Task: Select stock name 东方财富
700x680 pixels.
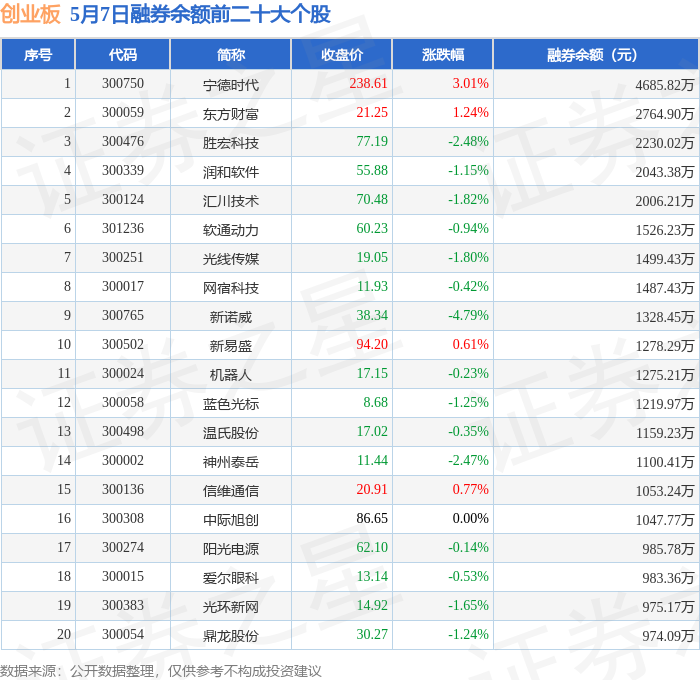Action: 231,114
